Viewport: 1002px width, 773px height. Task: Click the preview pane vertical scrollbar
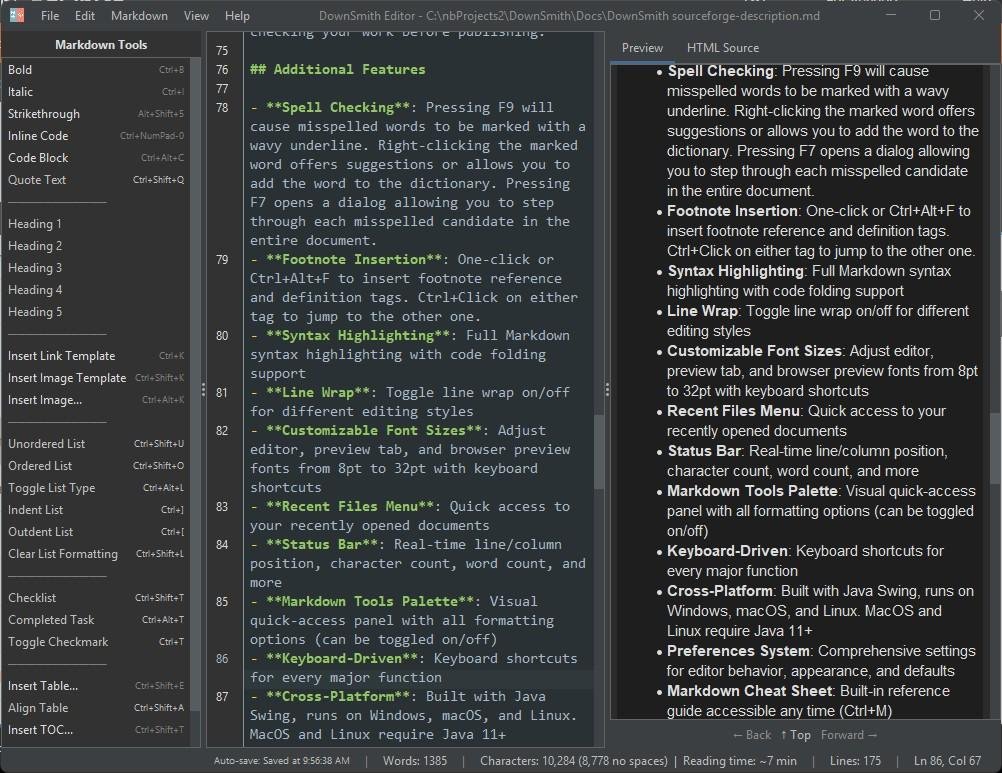coord(995,447)
